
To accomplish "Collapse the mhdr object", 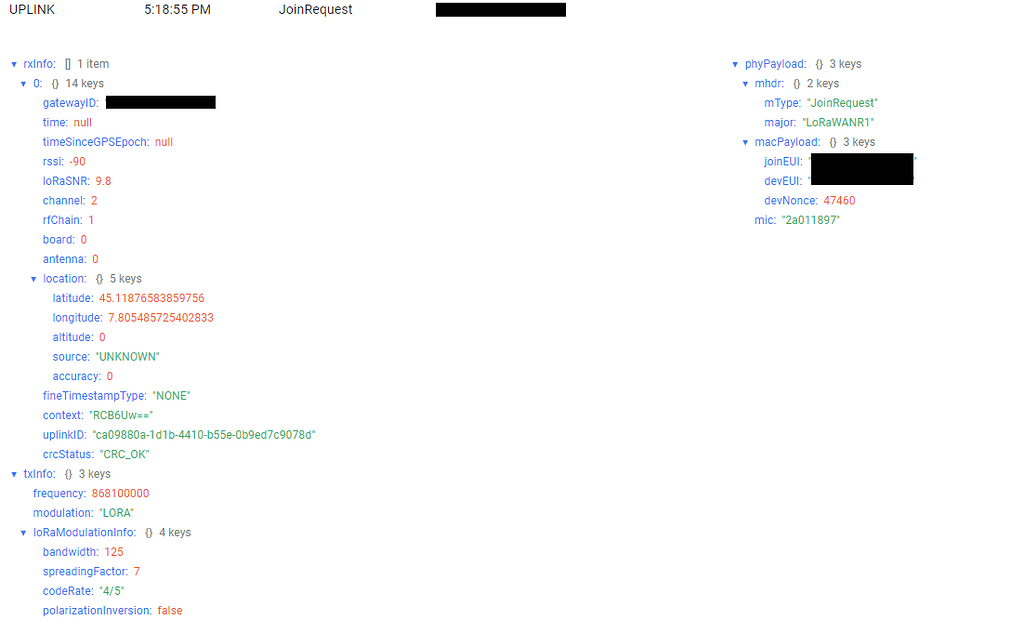I will (x=746, y=83).
